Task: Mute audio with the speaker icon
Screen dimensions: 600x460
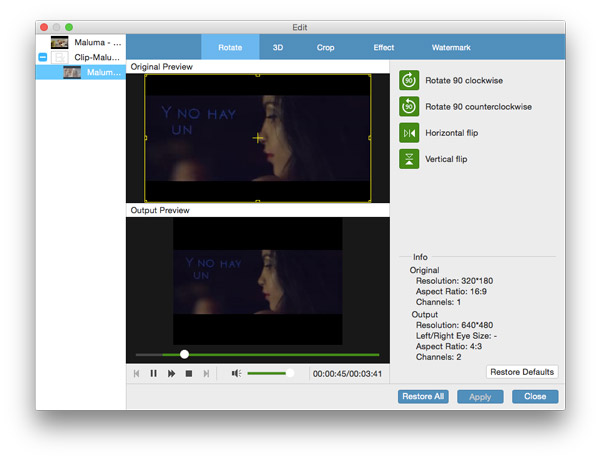Action: click(x=236, y=373)
